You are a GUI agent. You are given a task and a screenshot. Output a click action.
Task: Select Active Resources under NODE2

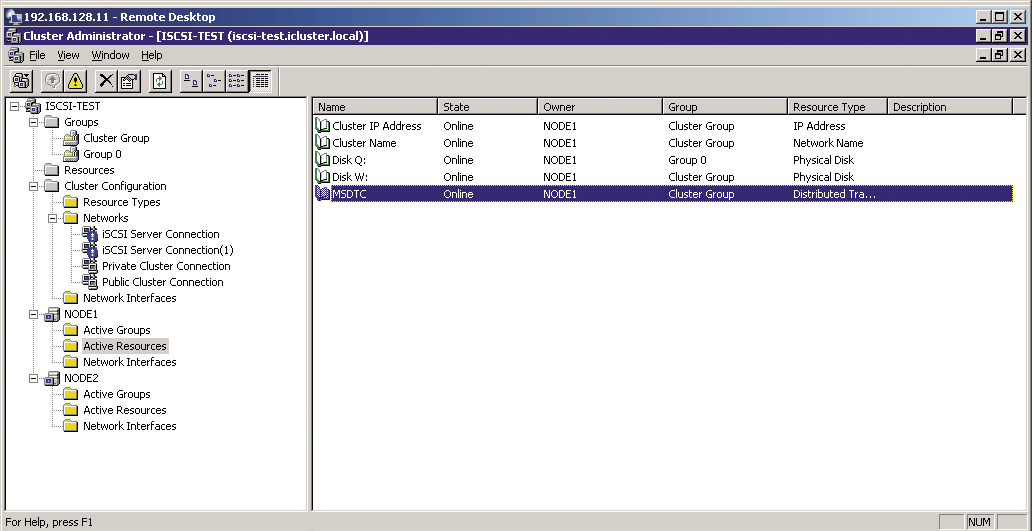[x=125, y=410]
